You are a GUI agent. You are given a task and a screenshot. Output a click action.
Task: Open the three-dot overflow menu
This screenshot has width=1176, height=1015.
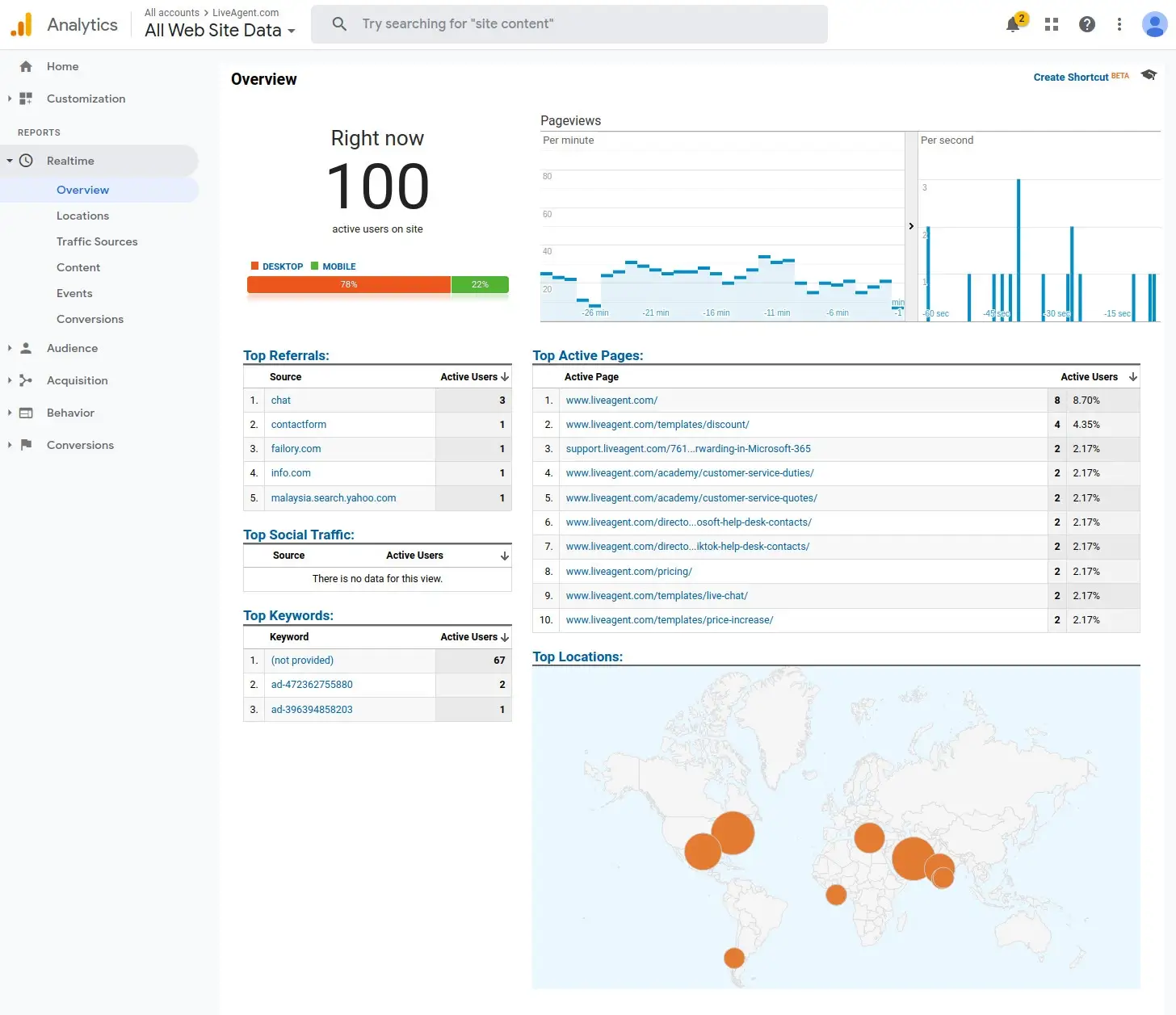coord(1119,24)
